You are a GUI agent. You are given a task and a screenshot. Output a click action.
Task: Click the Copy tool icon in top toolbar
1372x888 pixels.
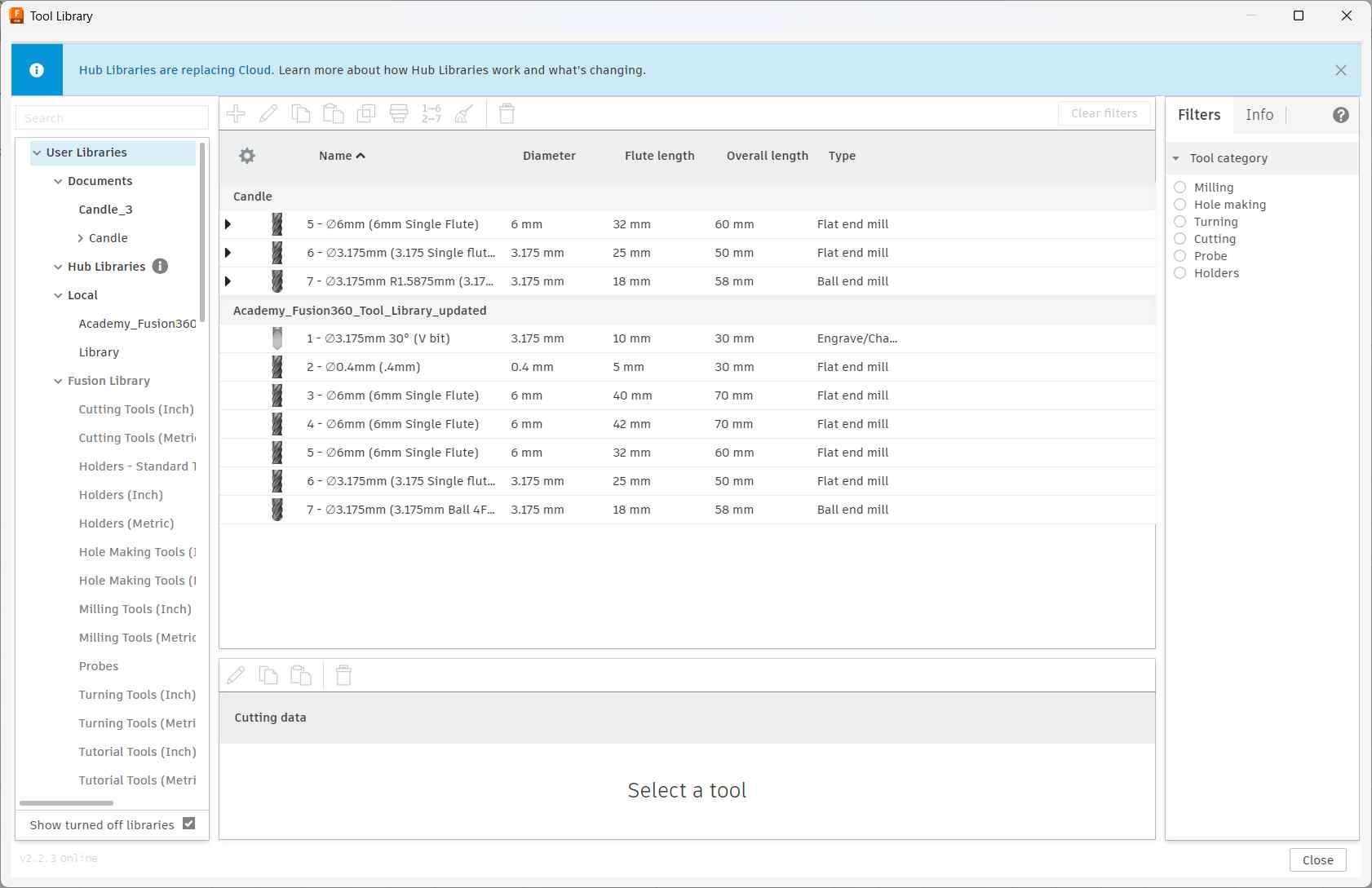(x=301, y=113)
